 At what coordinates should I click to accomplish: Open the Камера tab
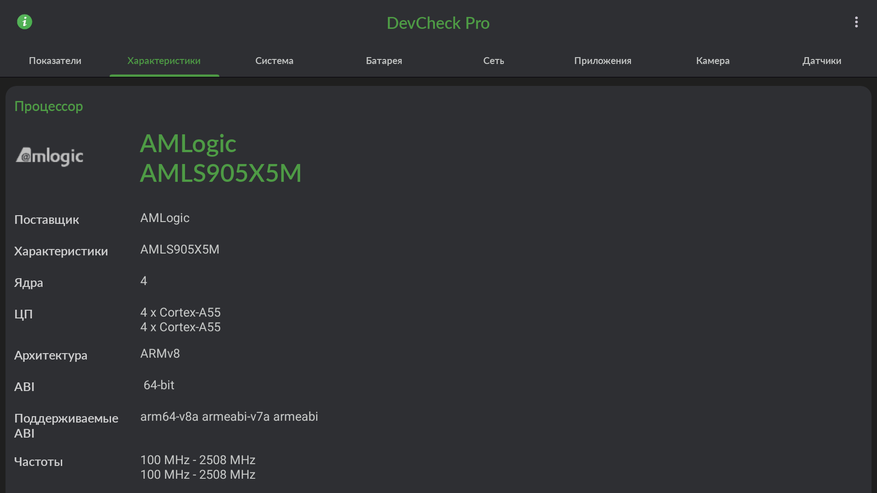(713, 60)
